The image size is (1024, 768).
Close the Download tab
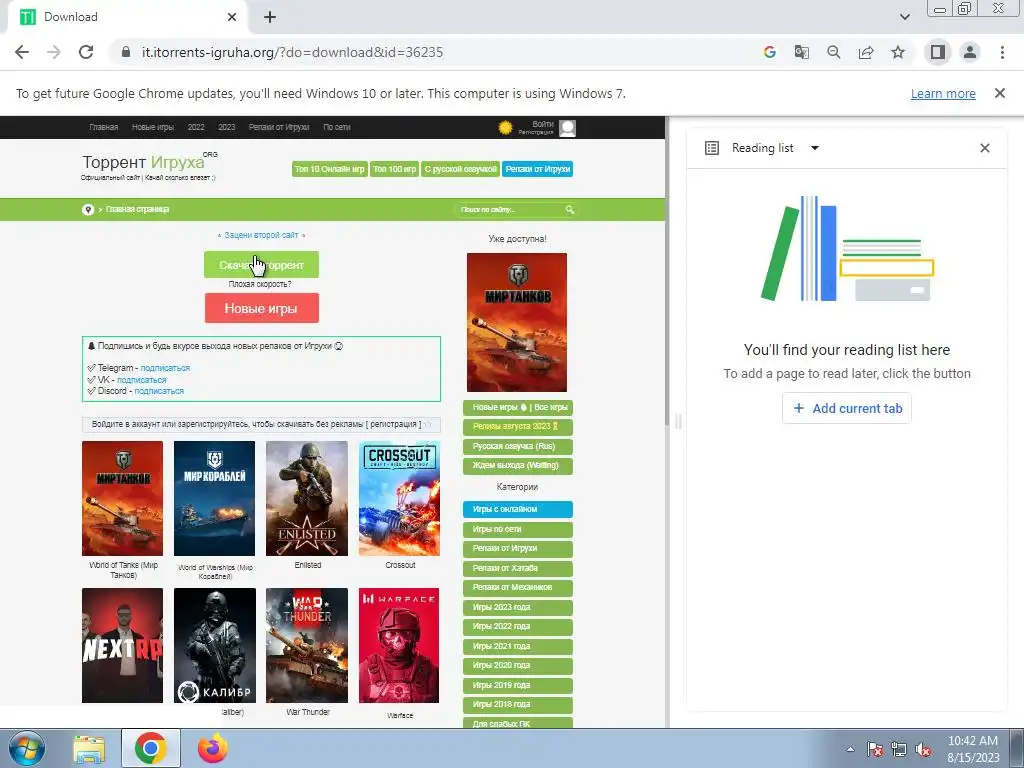tap(232, 17)
